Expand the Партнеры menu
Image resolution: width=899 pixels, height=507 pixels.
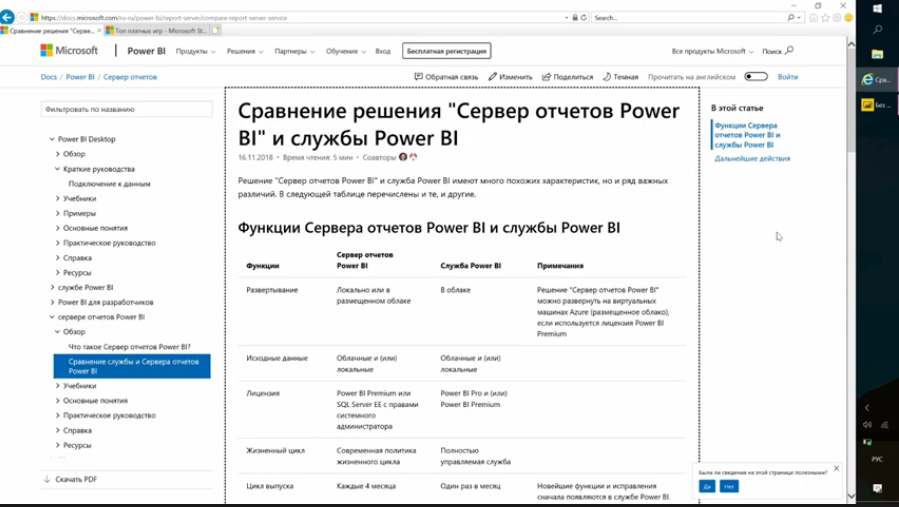click(294, 51)
